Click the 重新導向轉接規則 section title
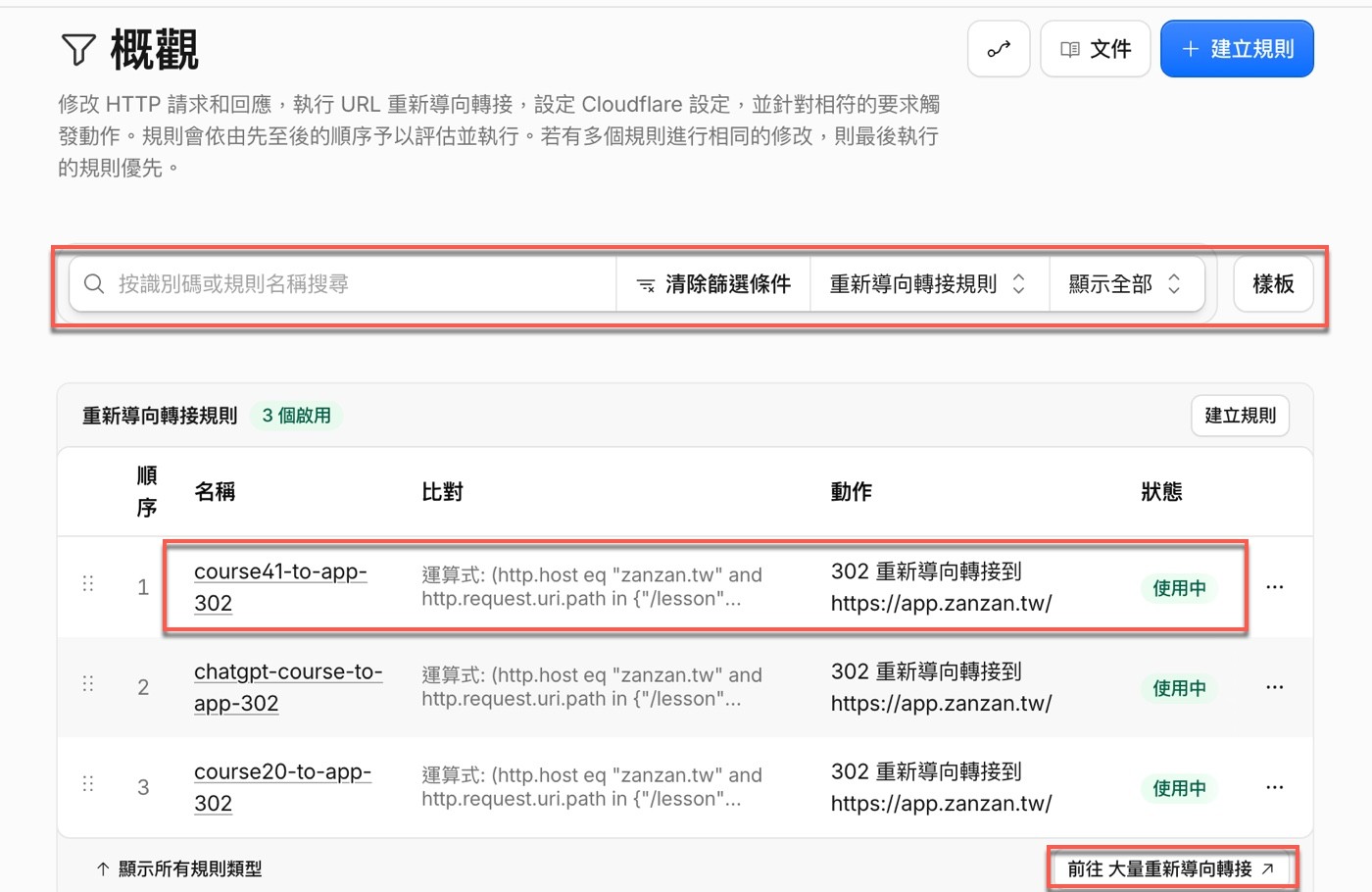Viewport: 1372px width, 892px height. click(x=160, y=416)
